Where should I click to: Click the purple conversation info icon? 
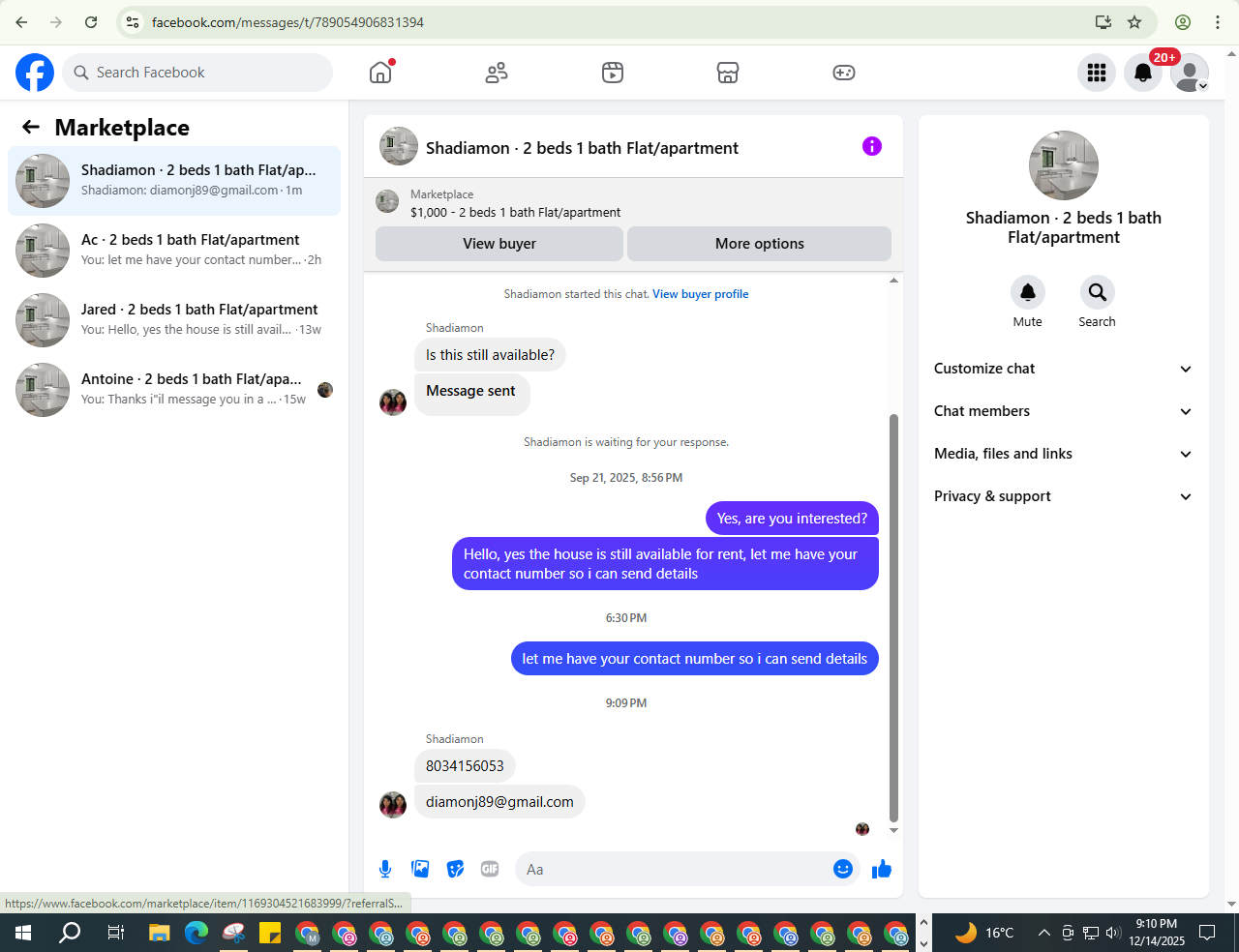click(872, 146)
